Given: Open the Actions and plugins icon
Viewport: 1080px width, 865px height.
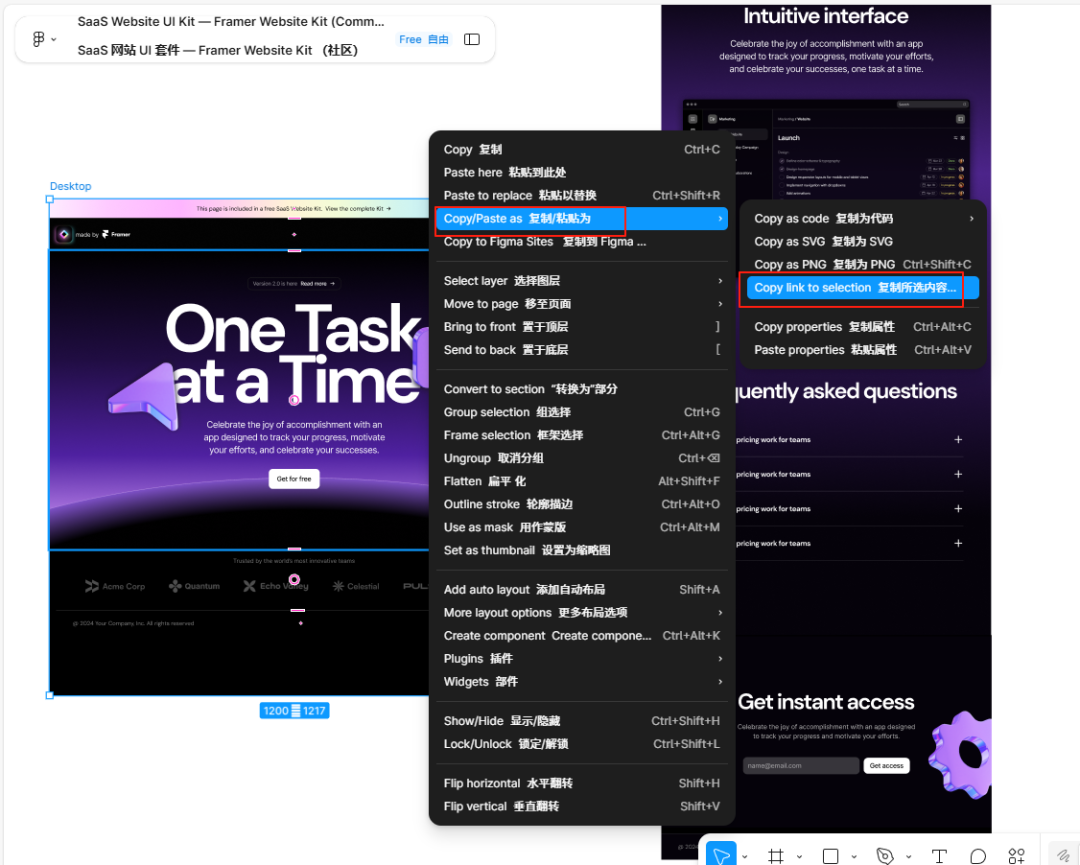Looking at the screenshot, I should click(1016, 855).
